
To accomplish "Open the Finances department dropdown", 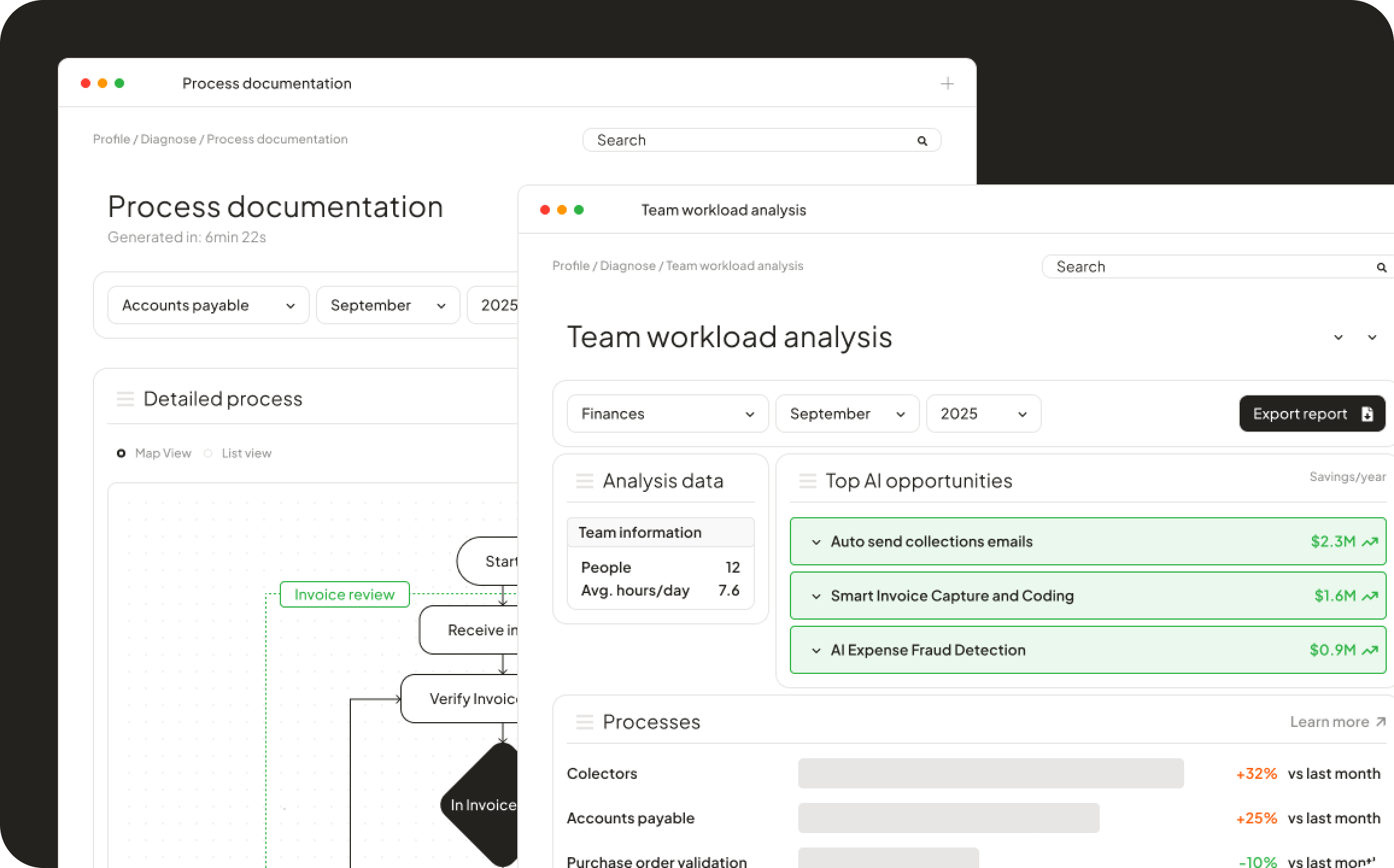I will [667, 414].
